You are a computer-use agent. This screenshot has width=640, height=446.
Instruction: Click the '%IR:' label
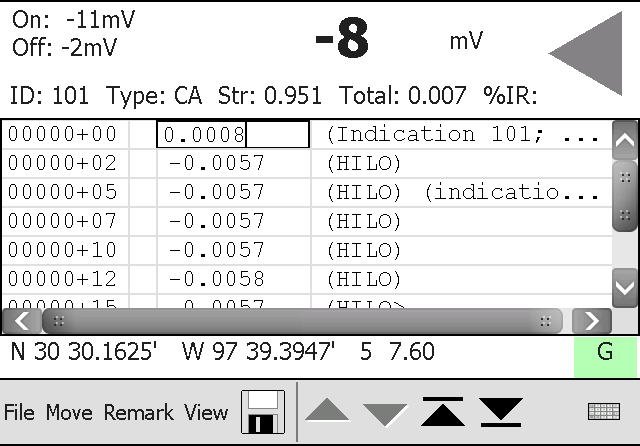tap(510, 96)
